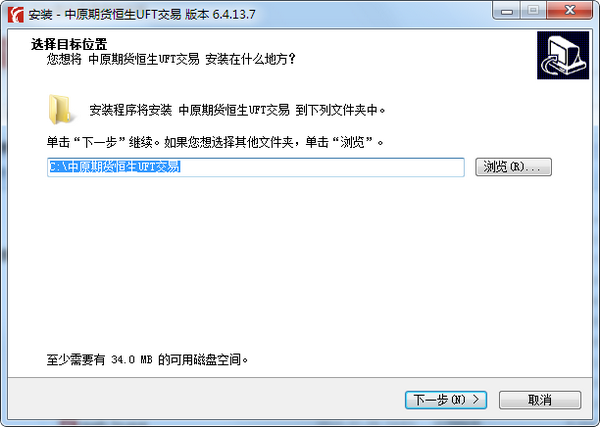The image size is (600, 427).
Task: Click the red app icon in title bar
Action: [16, 15]
